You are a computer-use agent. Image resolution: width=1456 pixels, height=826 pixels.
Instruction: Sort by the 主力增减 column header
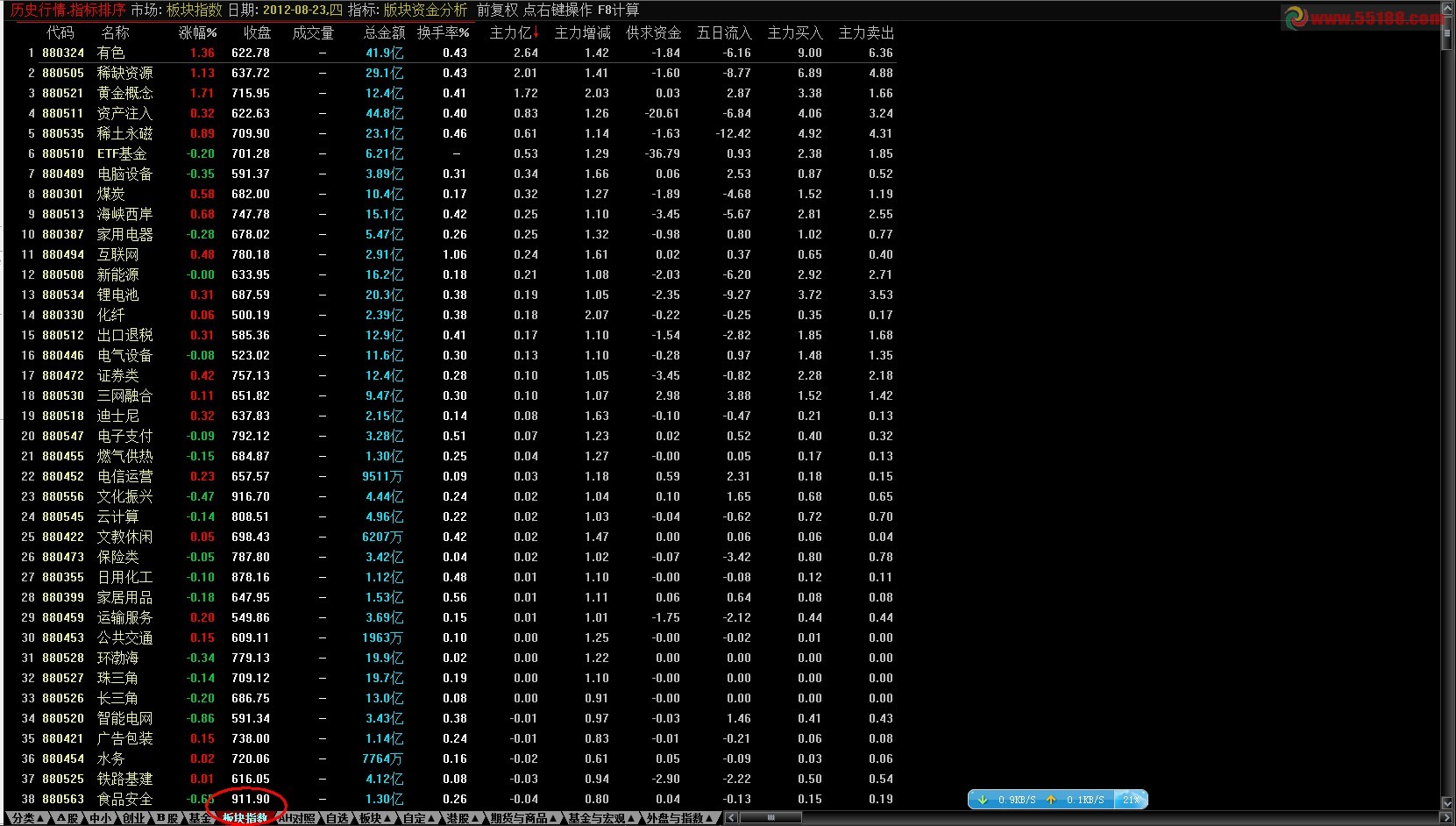[582, 32]
